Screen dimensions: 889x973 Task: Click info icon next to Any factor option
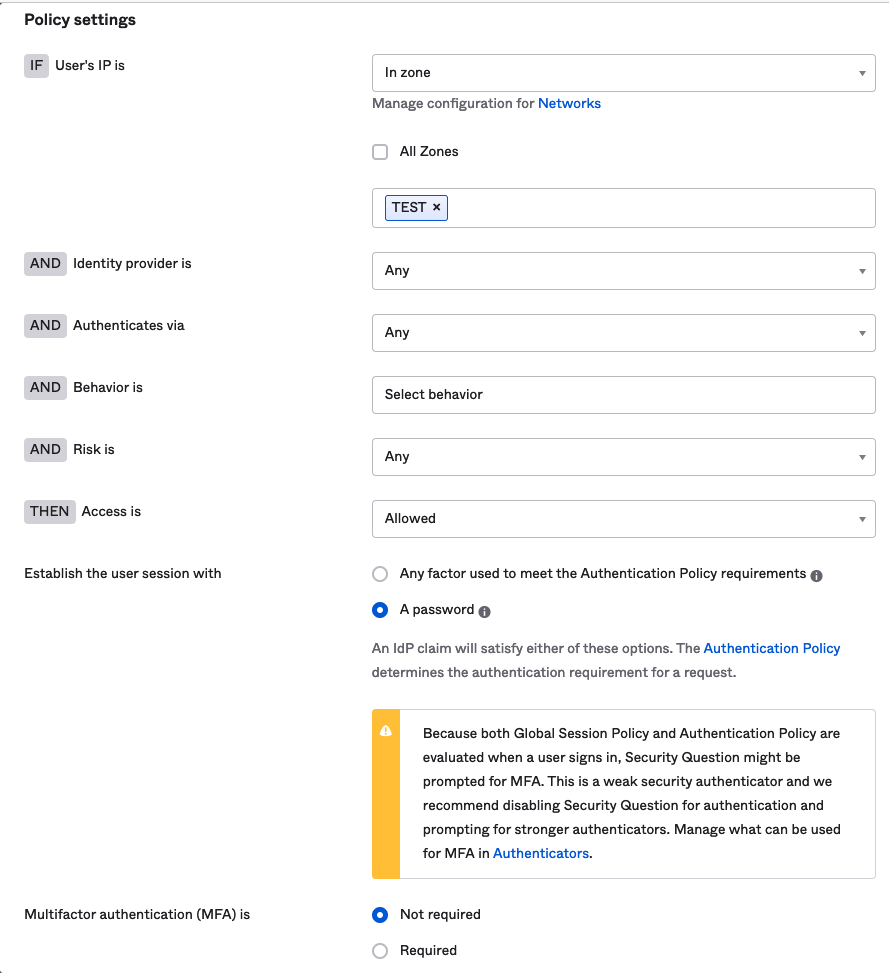click(816, 576)
